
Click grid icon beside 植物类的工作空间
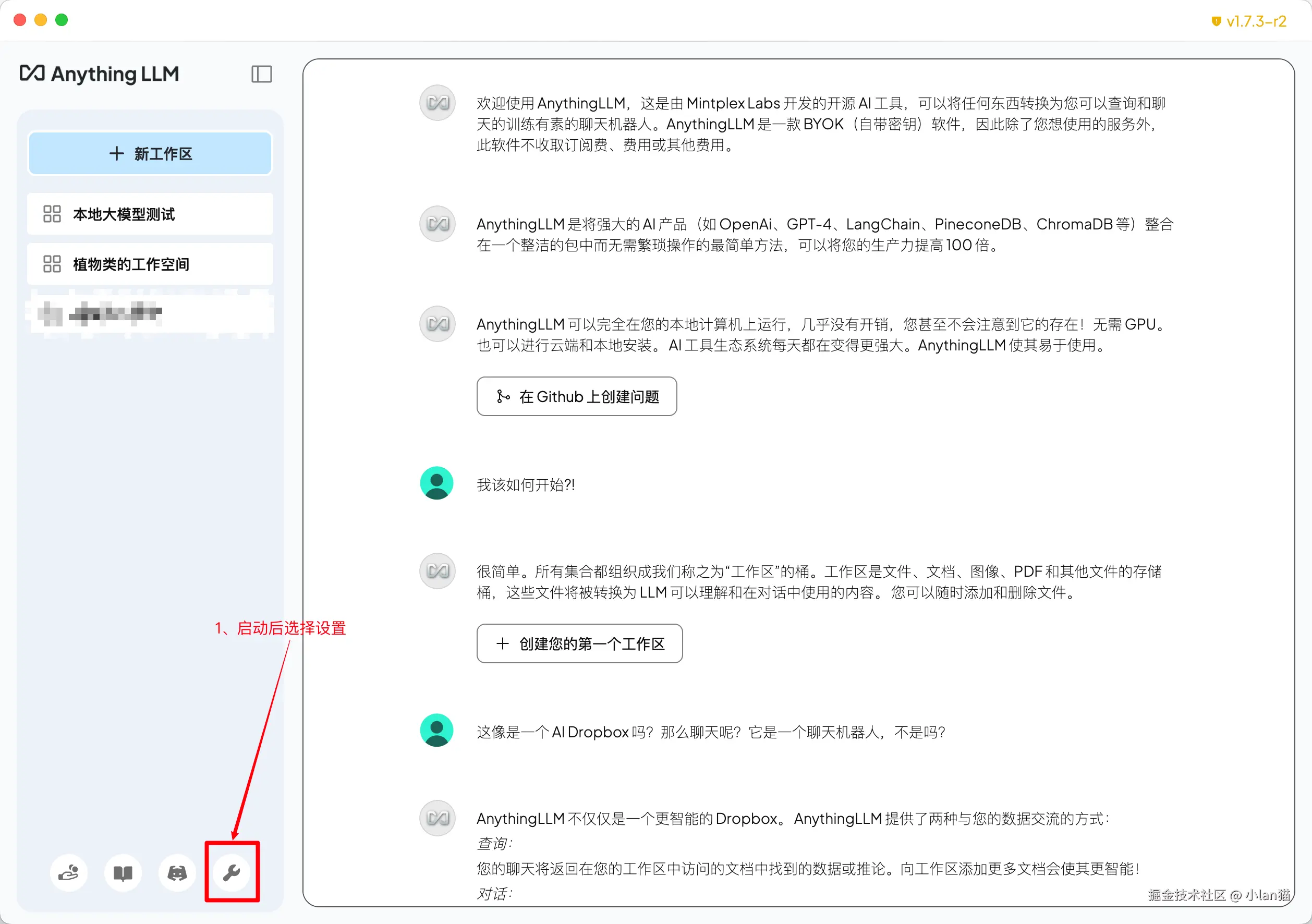(x=52, y=264)
